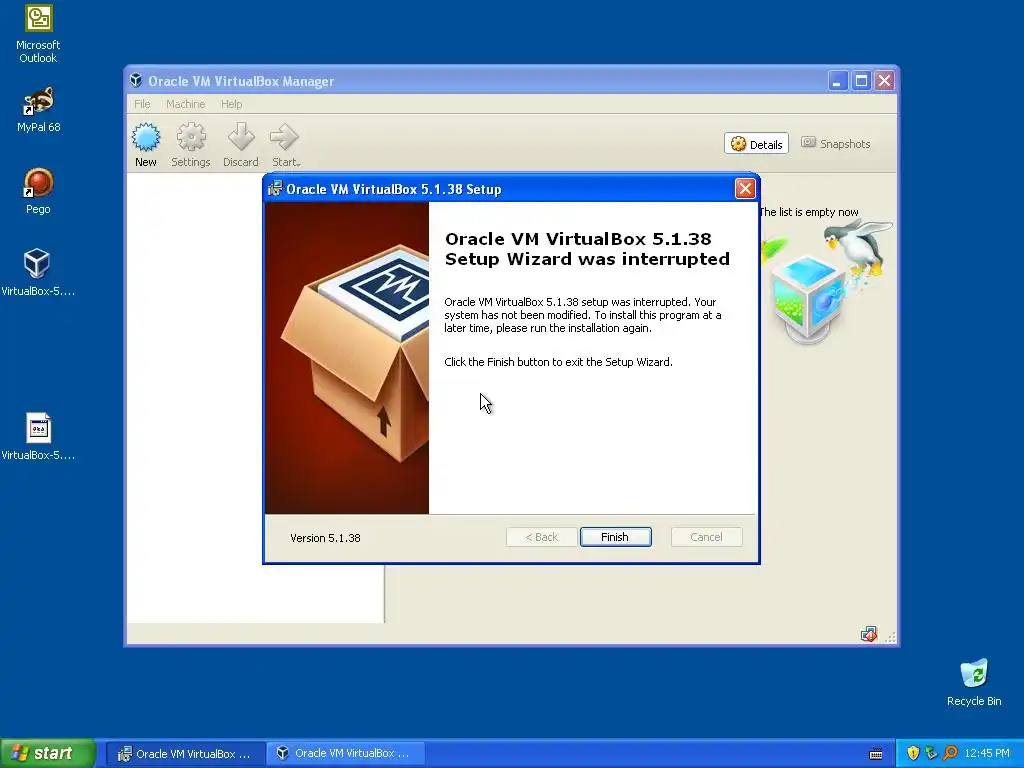Viewport: 1024px width, 768px height.
Task: Click the security shield tray icon
Action: (x=913, y=753)
